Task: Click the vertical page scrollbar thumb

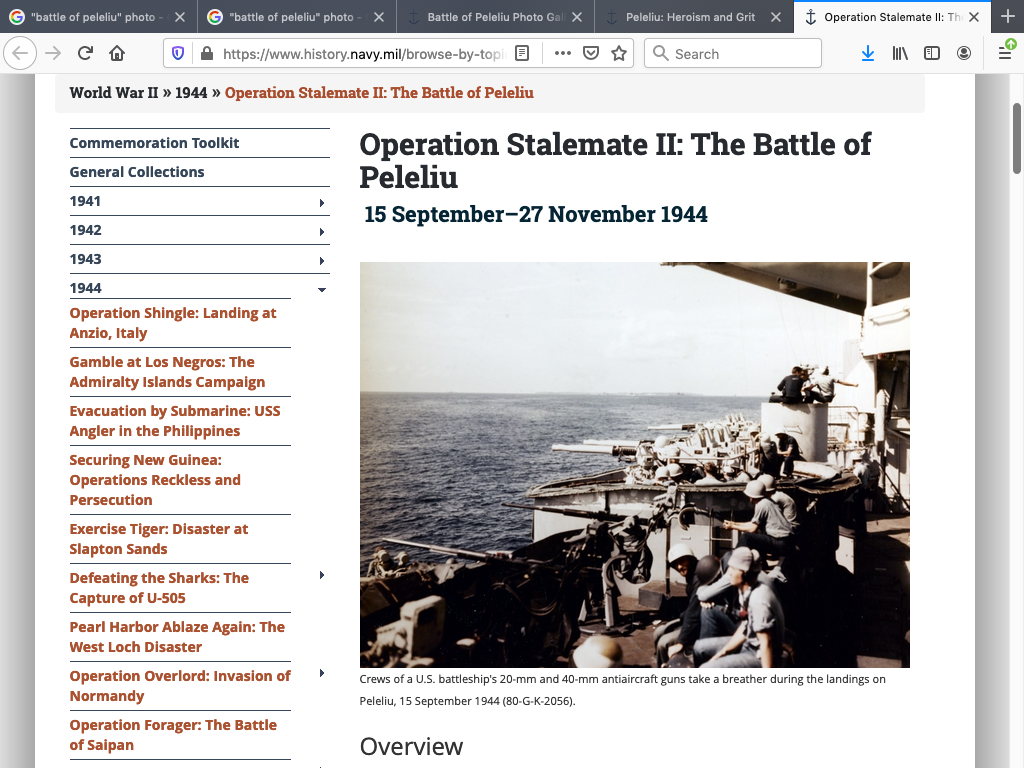Action: [x=1017, y=138]
